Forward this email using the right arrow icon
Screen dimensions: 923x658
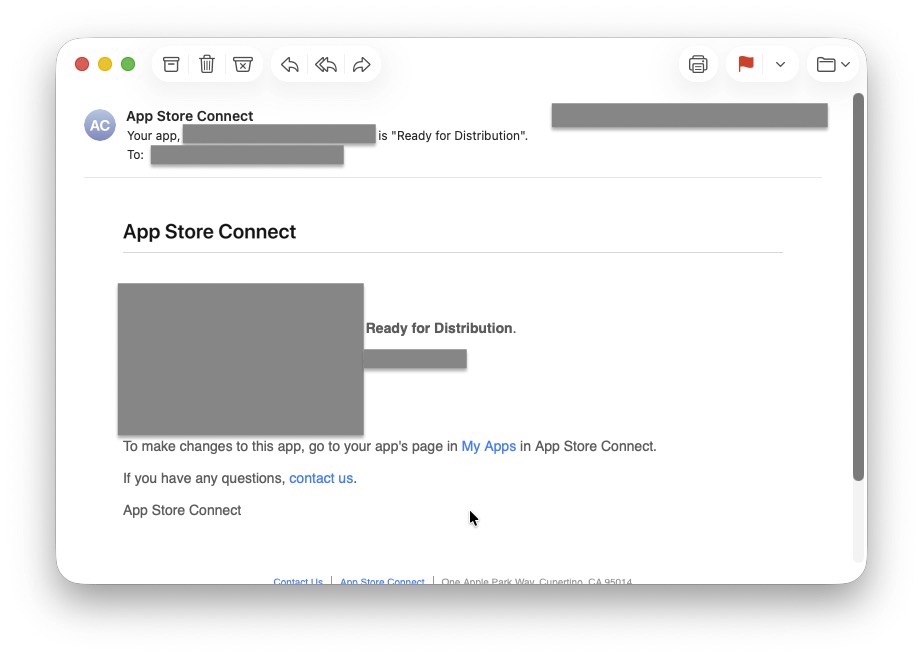[361, 64]
